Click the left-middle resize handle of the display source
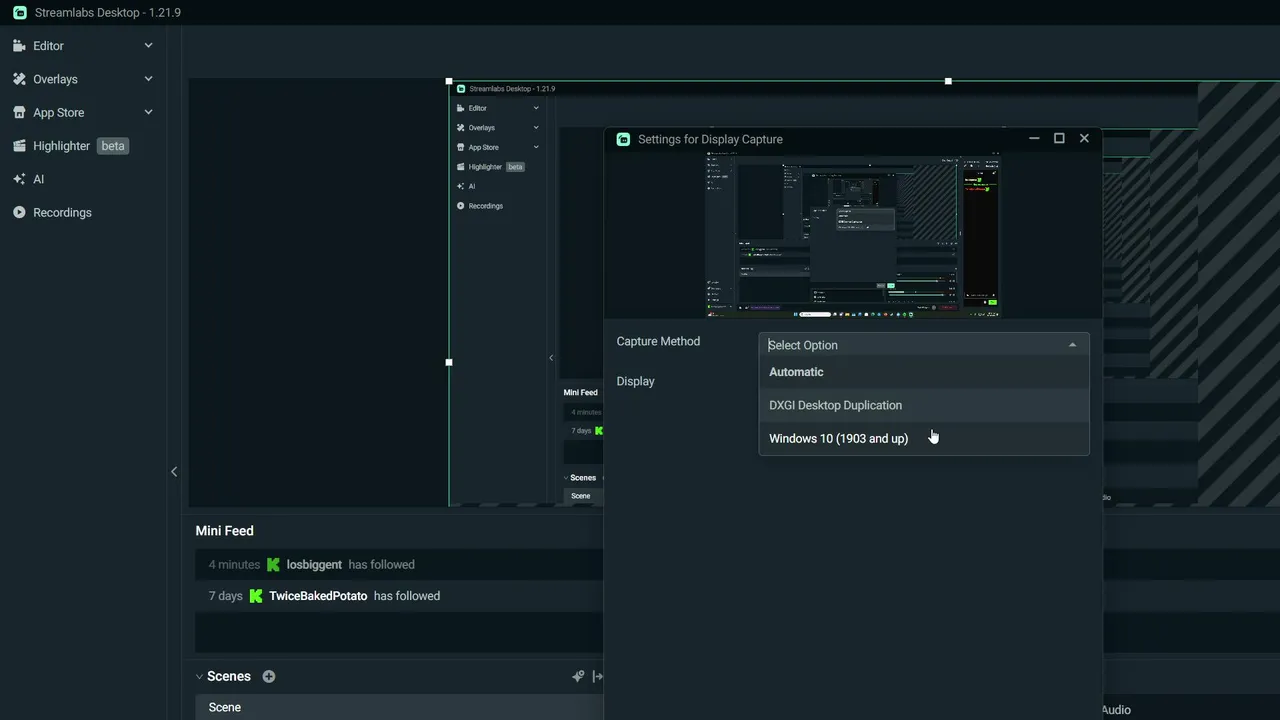 coord(449,362)
